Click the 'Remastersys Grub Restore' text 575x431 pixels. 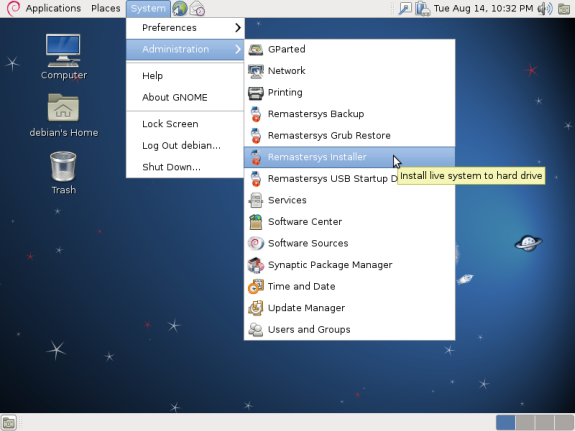[329, 136]
